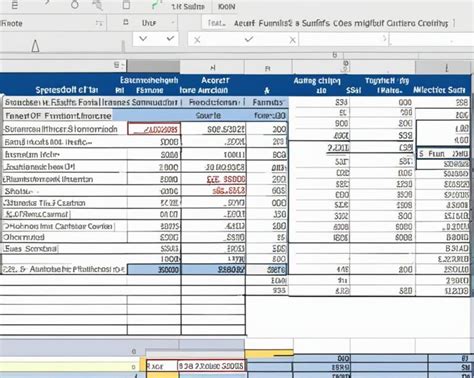The width and height of the screenshot is (474, 378).
Task: Expand the down chevron in the name box
Action: coord(143,39)
